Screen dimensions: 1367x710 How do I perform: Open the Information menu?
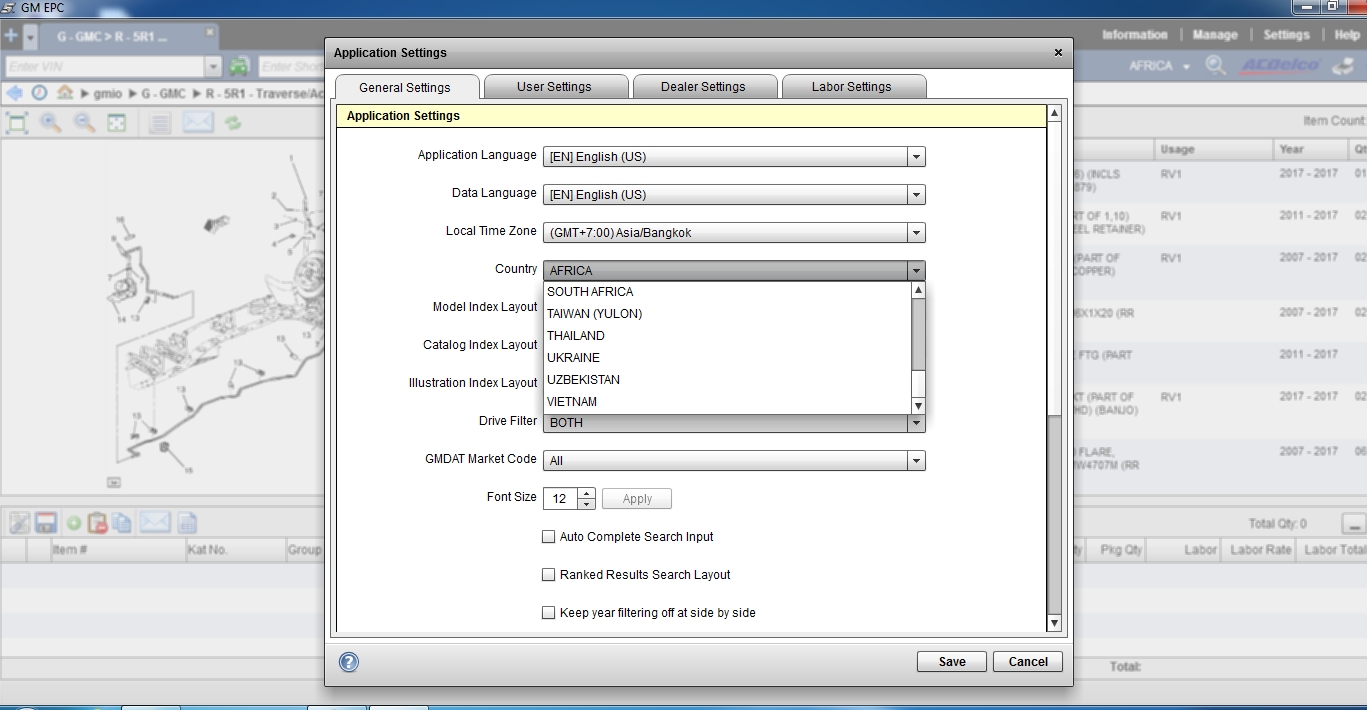(1134, 35)
